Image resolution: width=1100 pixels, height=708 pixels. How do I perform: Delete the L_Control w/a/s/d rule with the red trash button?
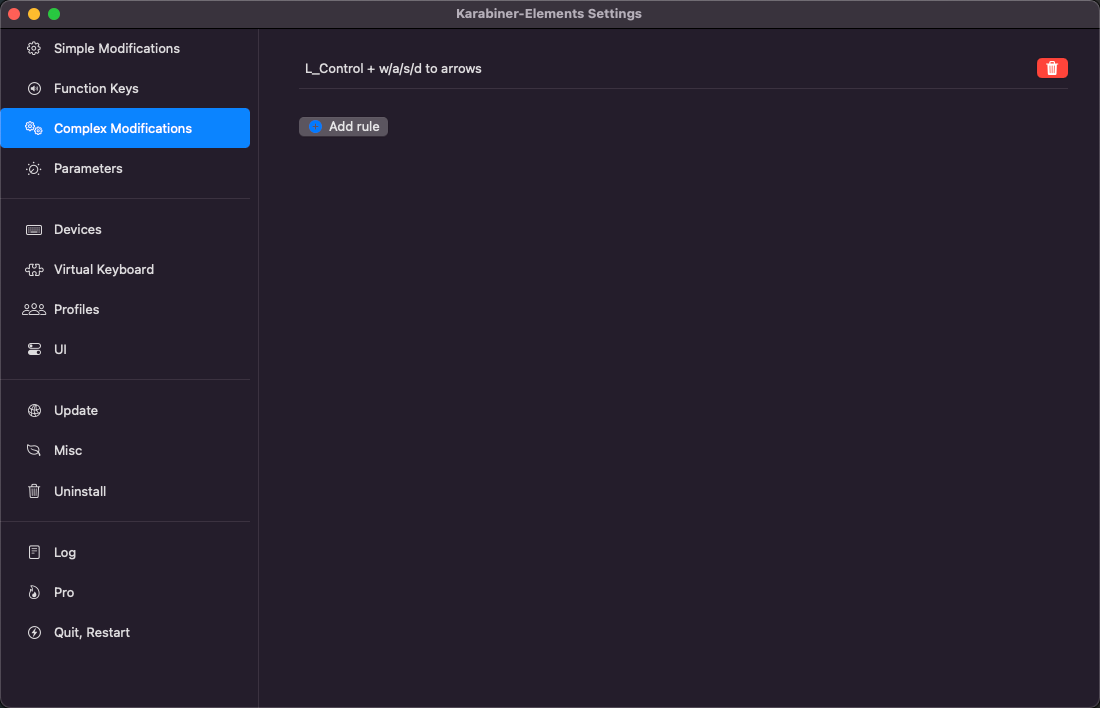1052,68
